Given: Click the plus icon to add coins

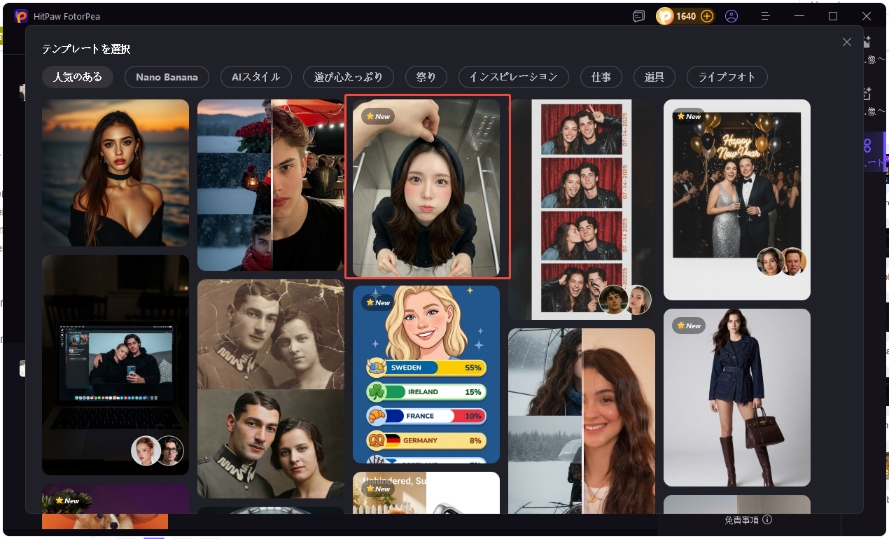Looking at the screenshot, I should coord(707,16).
